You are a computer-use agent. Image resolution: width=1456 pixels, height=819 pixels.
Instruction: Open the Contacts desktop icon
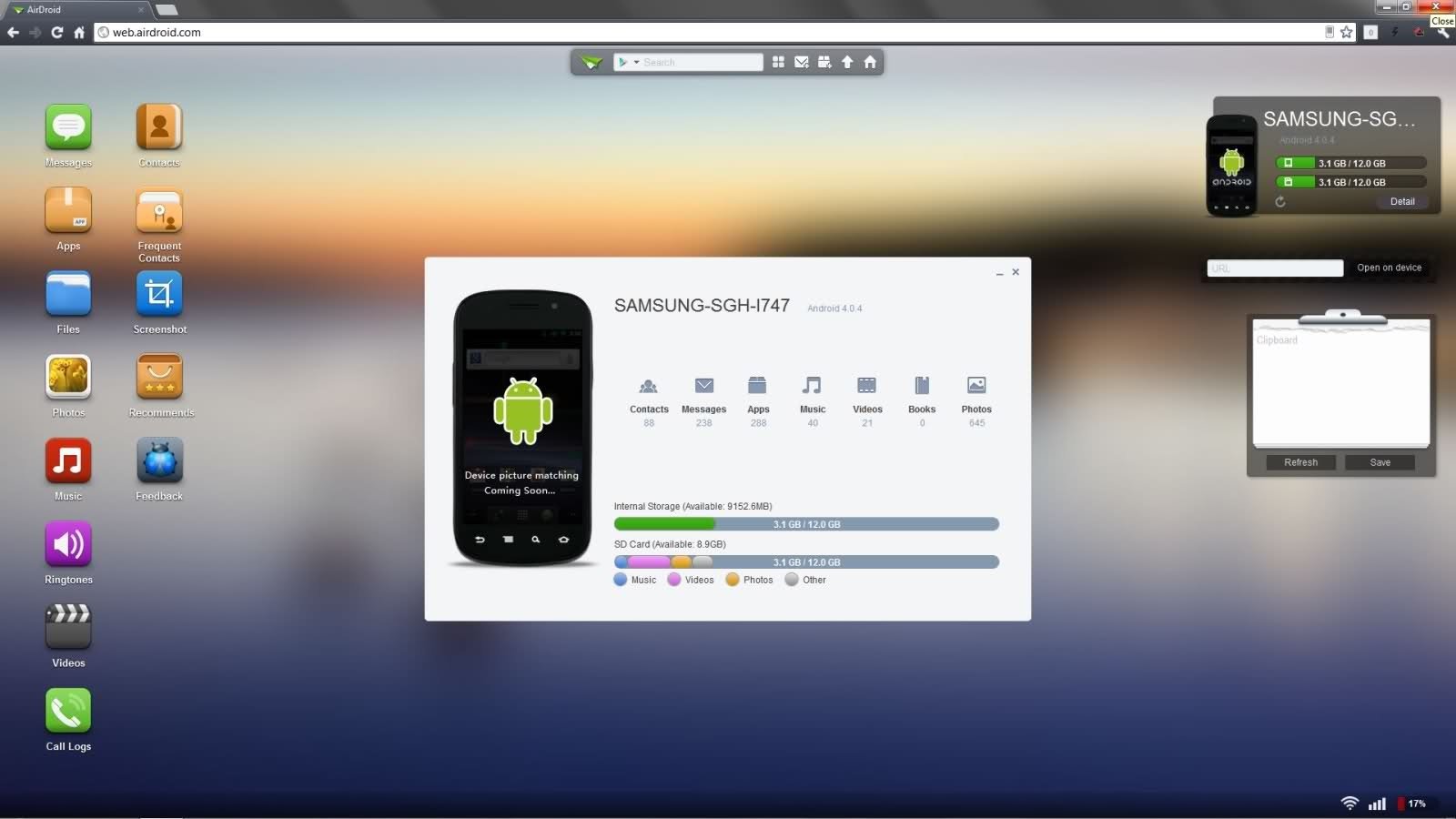click(x=159, y=127)
